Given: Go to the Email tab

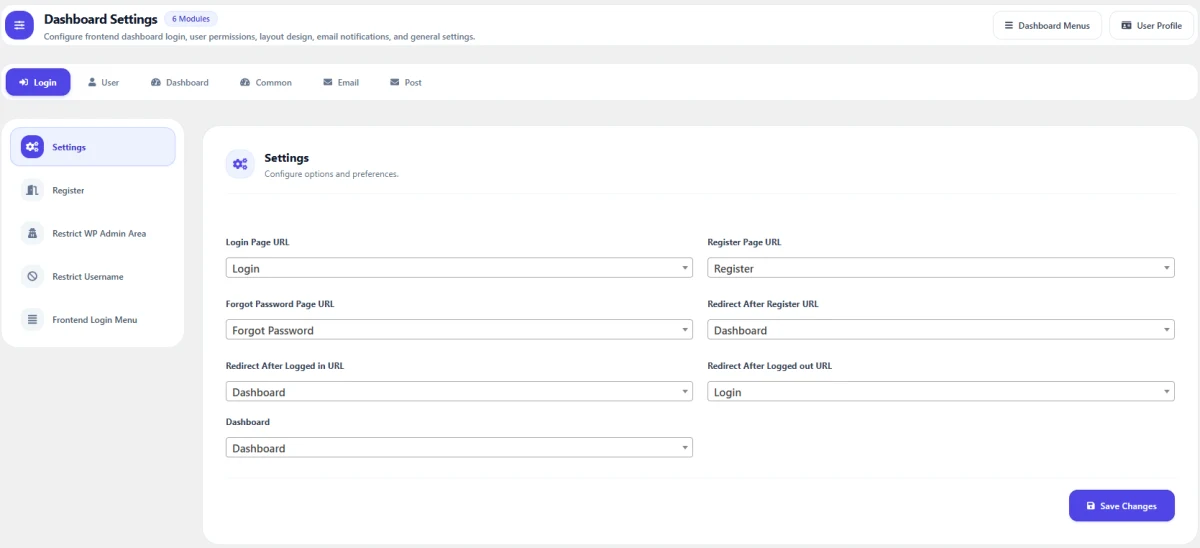Looking at the screenshot, I should [x=341, y=82].
